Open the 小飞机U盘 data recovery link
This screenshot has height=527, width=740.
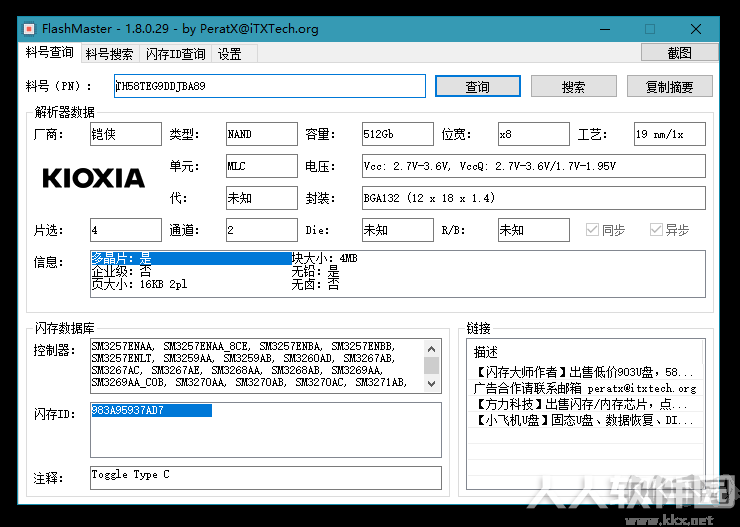[x=584, y=420]
